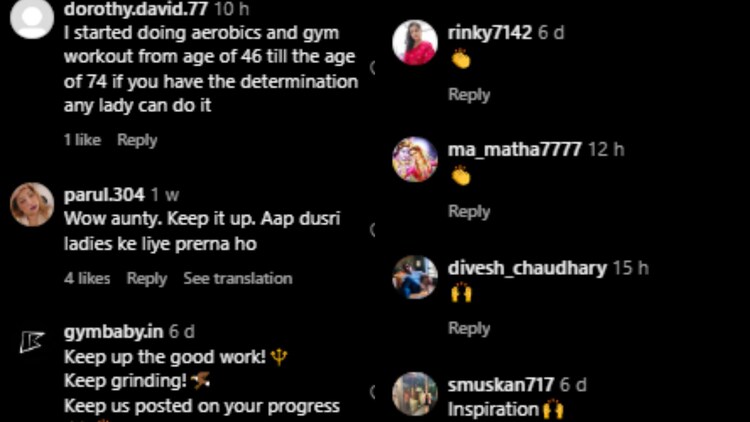View the 1 like on dorothy's comment

(x=82, y=140)
